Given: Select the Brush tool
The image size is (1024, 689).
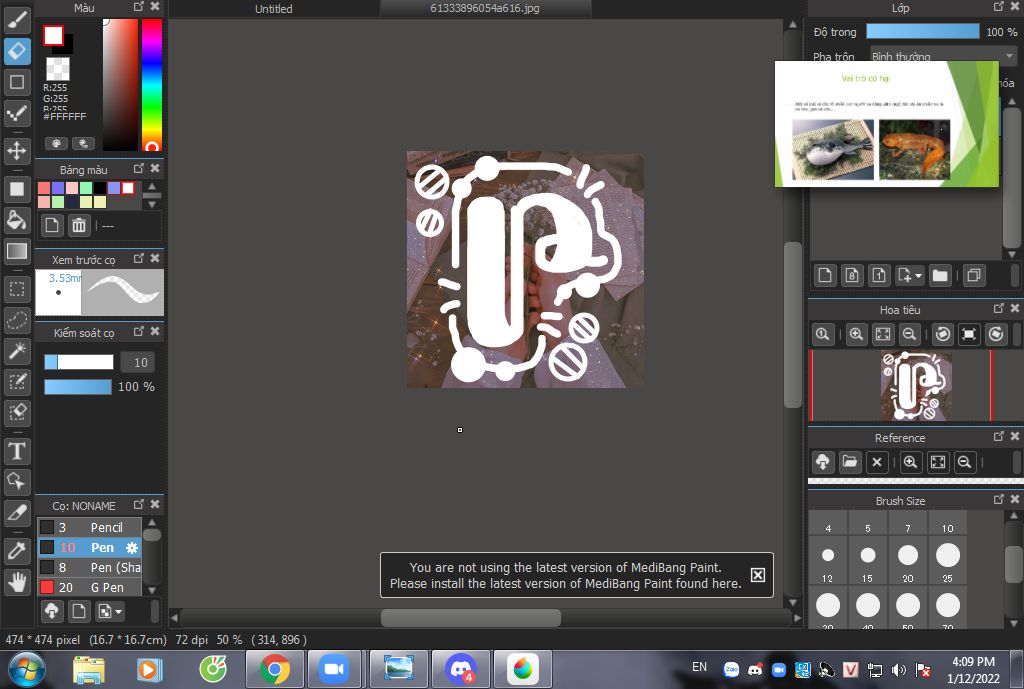Looking at the screenshot, I should [x=17, y=20].
